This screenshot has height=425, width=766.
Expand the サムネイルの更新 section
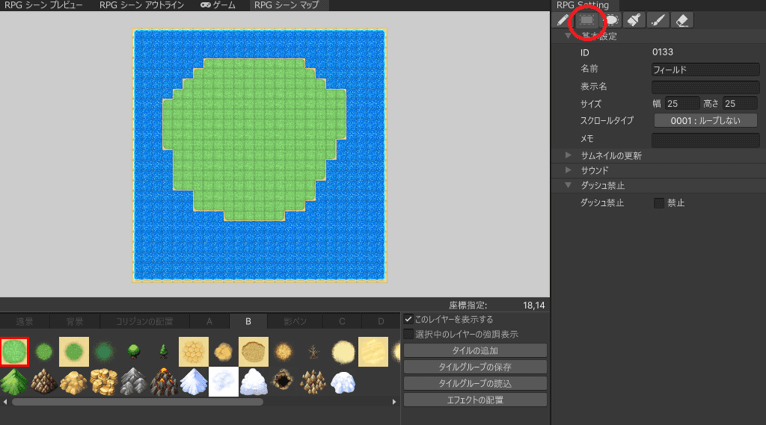pyautogui.click(x=568, y=155)
